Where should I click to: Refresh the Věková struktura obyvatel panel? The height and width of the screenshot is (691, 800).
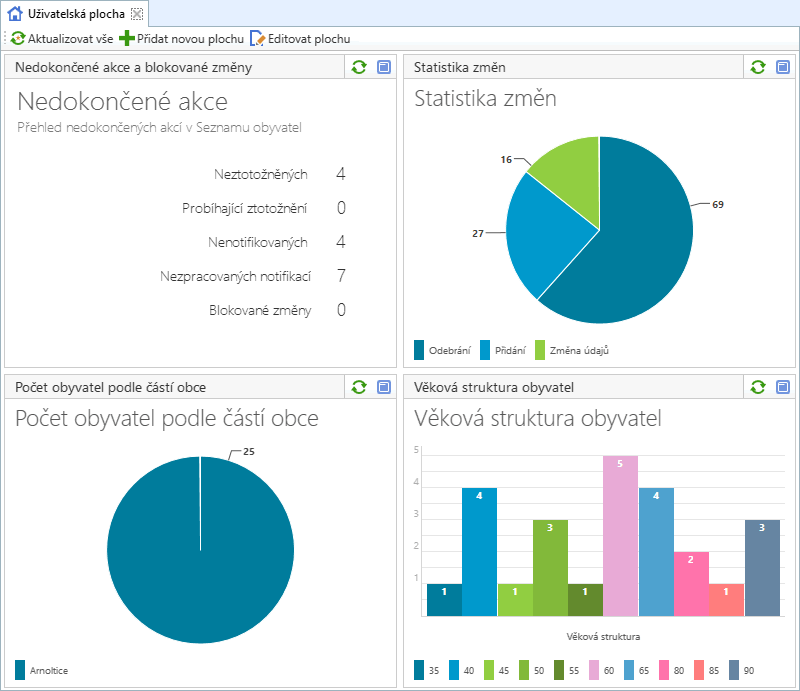pyautogui.click(x=758, y=387)
